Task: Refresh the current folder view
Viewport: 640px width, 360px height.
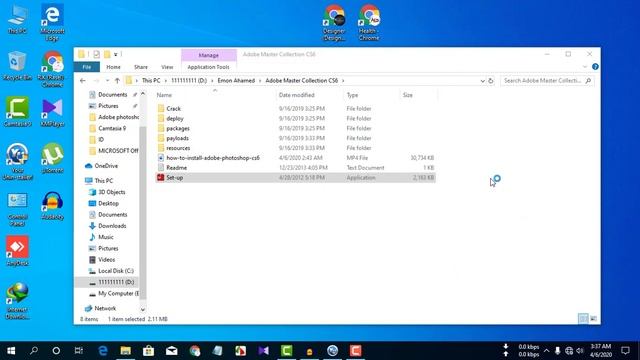Action: 491,81
